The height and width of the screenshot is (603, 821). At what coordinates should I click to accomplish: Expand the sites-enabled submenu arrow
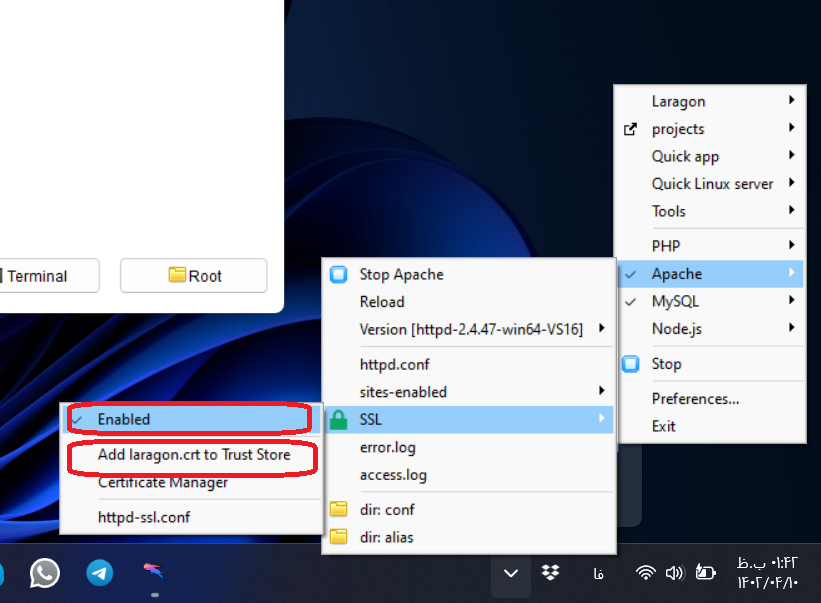(602, 390)
